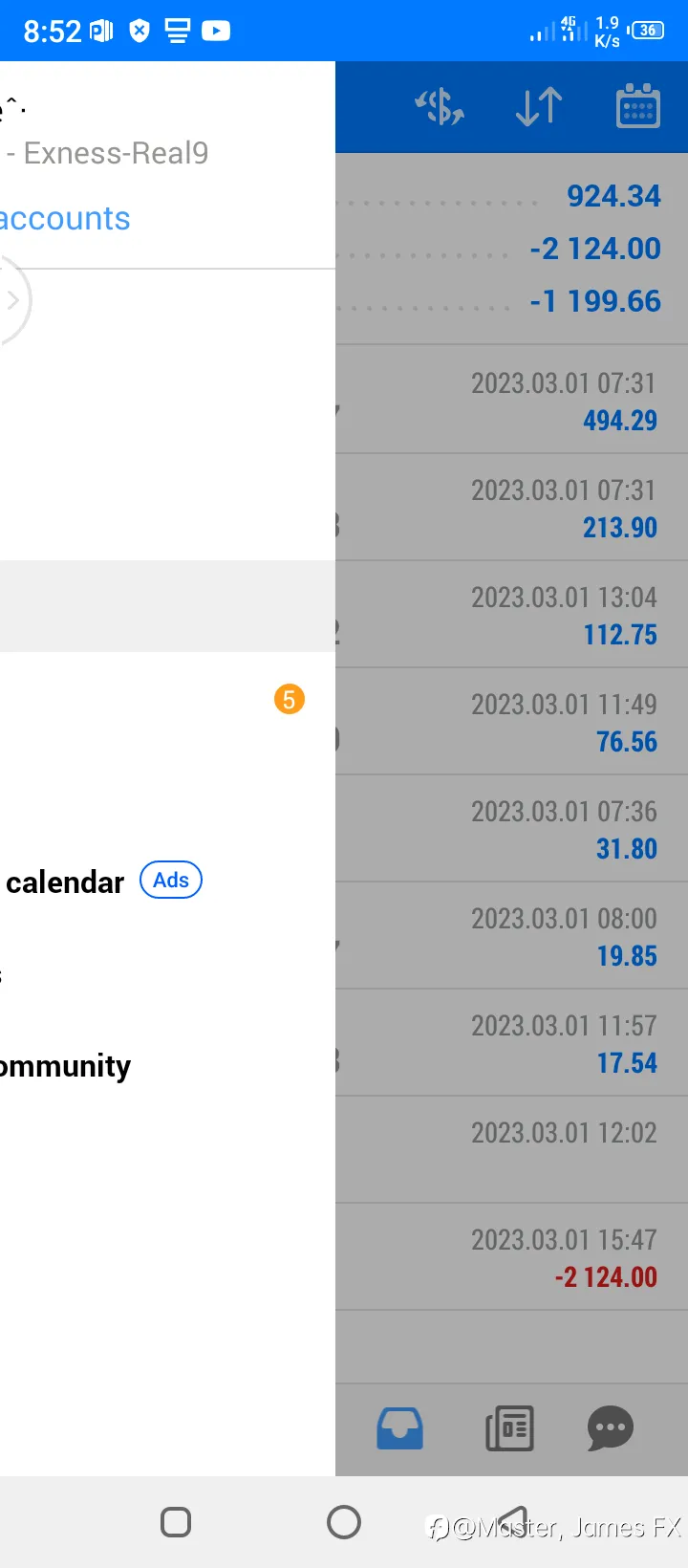Screen dimensions: 688x1568
Task: Open the 494.29 trade from 07:31
Action: click(x=512, y=400)
